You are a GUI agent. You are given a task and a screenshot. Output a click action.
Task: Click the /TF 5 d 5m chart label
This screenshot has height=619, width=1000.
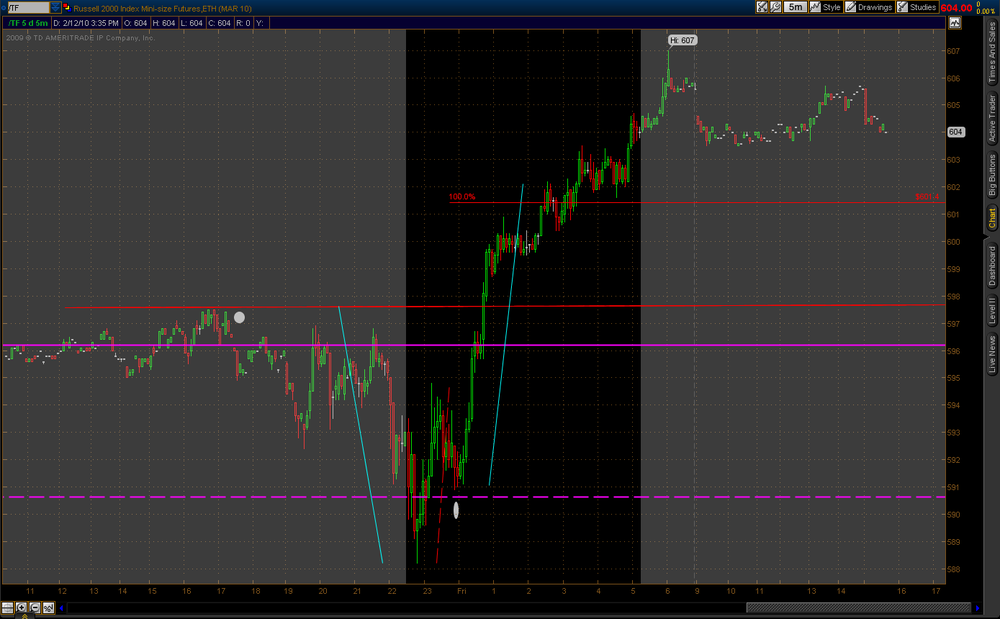(x=27, y=23)
